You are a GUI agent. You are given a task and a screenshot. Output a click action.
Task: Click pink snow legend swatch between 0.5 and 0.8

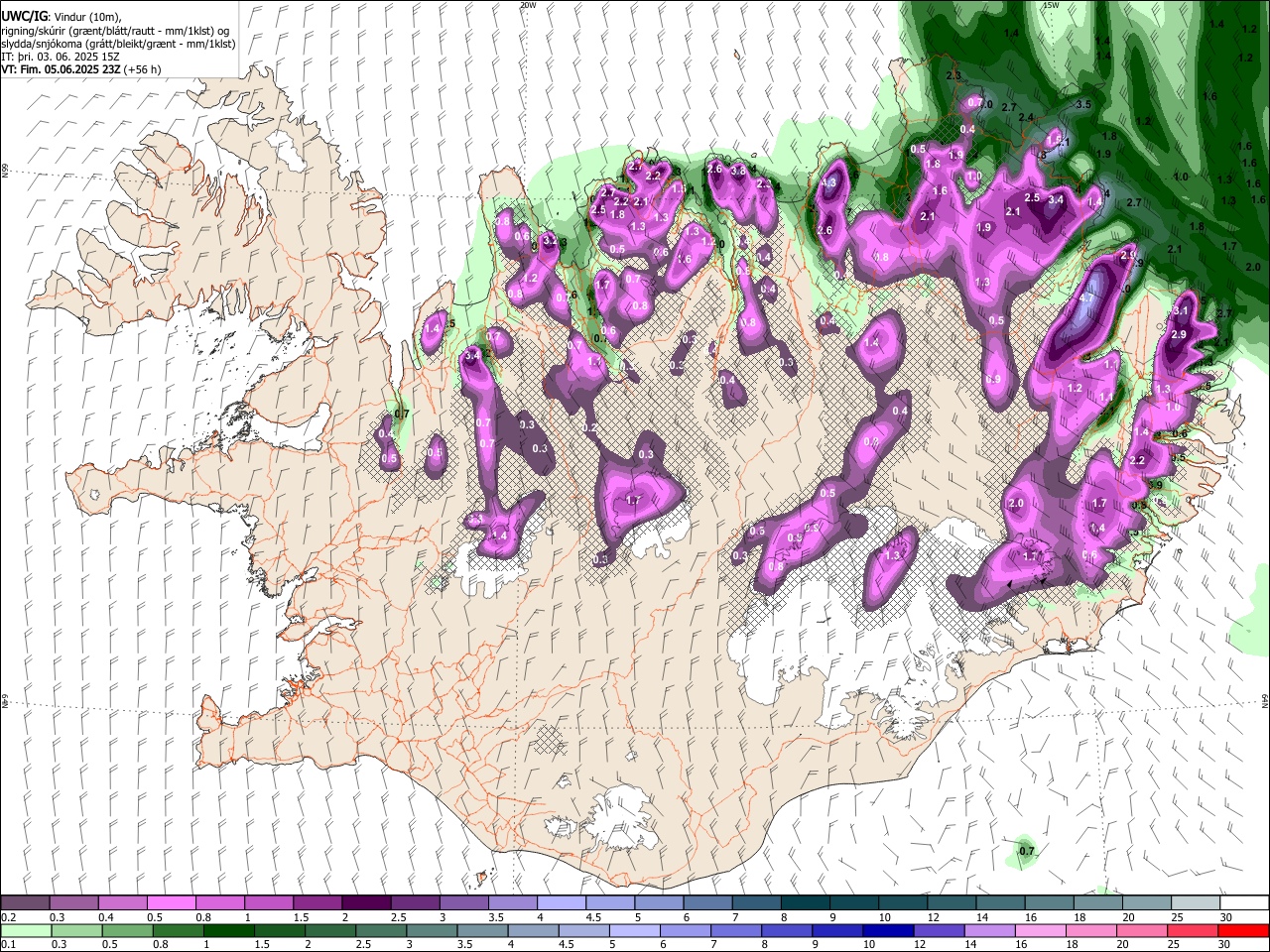pos(171,903)
